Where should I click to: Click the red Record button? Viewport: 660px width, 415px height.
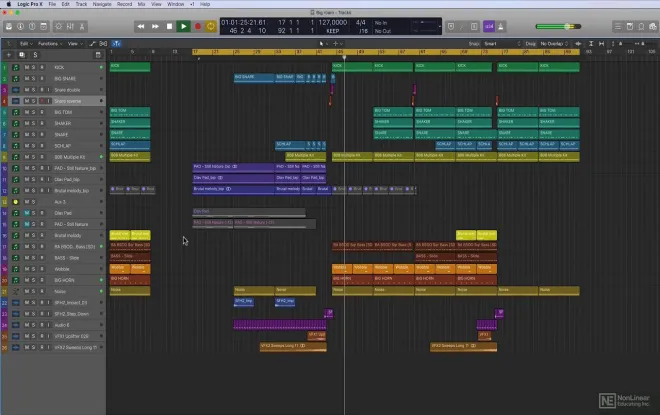[197, 27]
